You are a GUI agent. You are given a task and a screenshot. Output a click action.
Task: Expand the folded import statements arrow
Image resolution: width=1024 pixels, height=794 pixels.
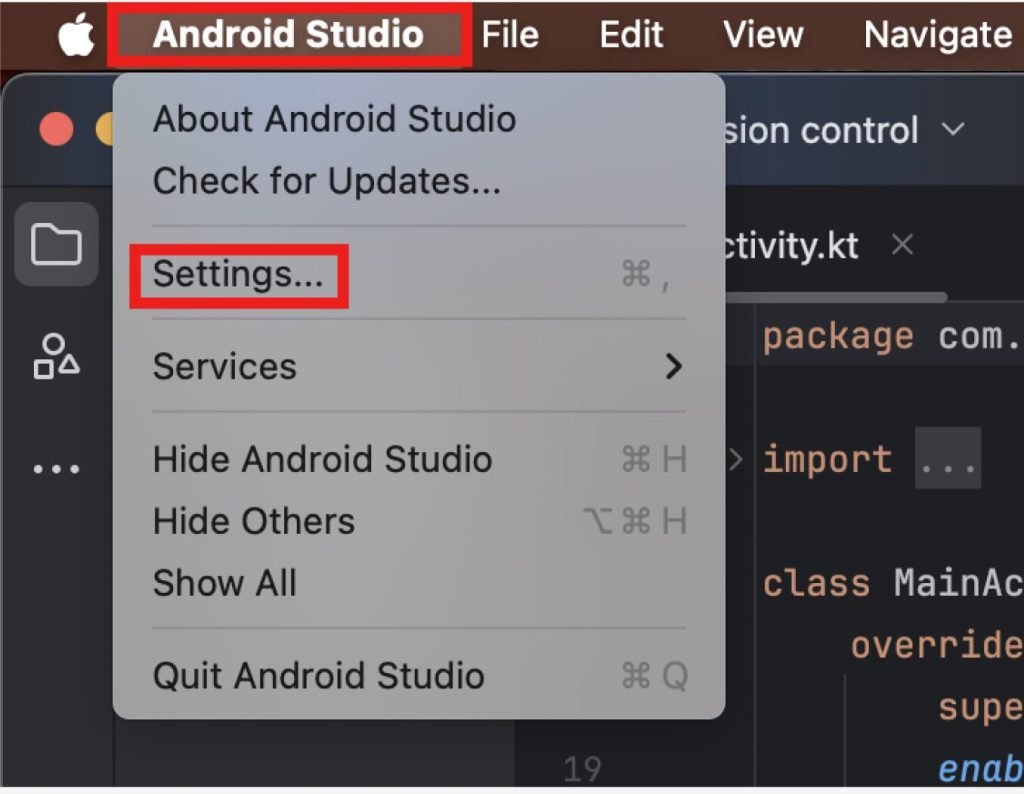click(x=736, y=460)
